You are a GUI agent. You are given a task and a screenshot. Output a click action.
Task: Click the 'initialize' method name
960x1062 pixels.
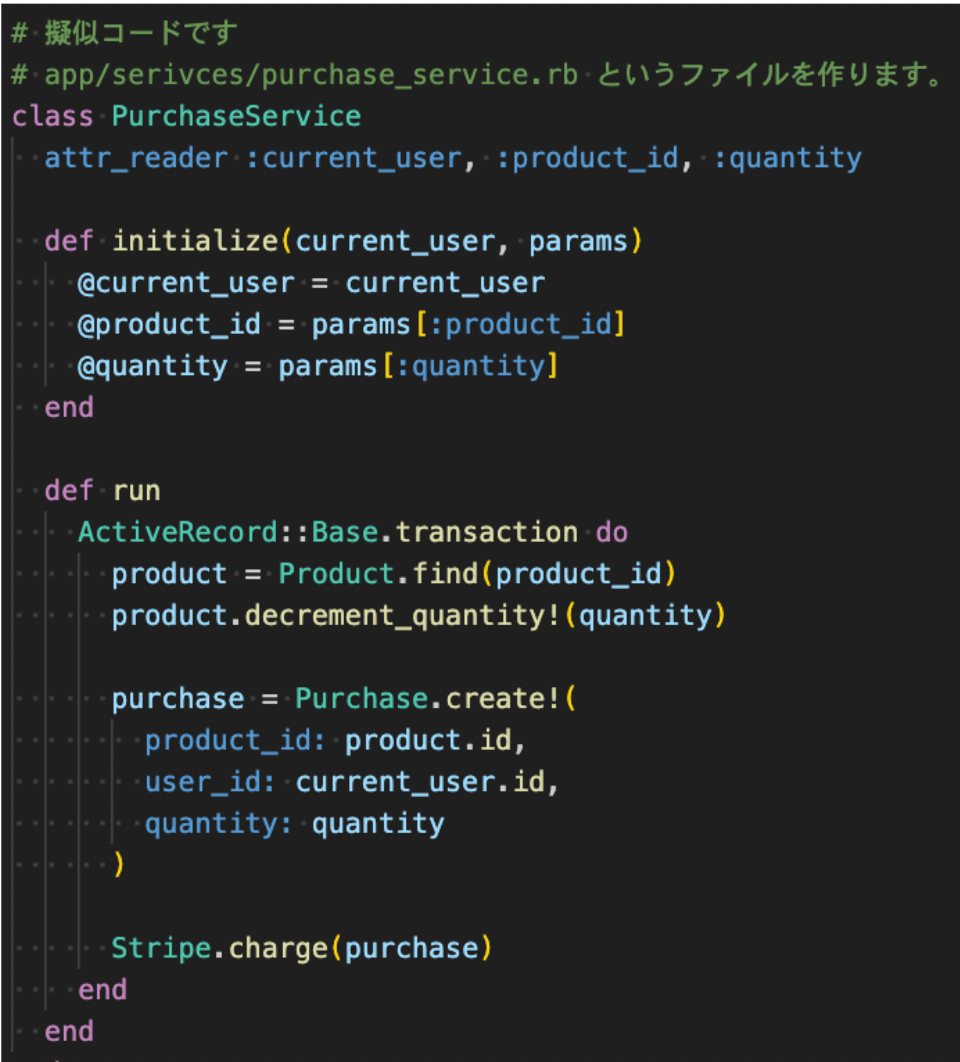(195, 241)
